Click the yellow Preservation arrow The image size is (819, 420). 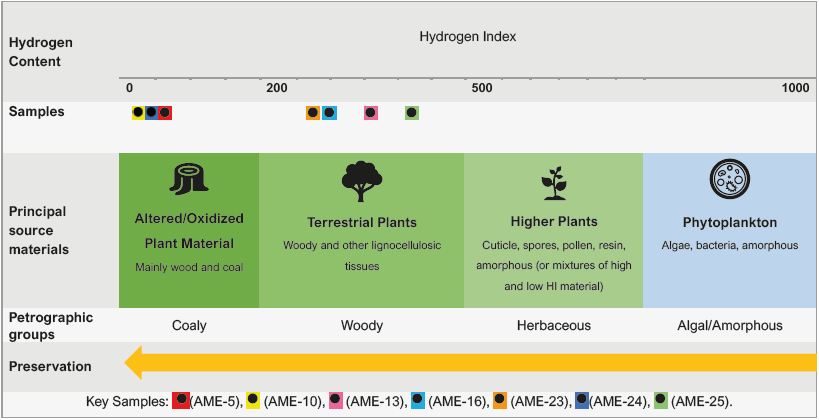pos(470,362)
